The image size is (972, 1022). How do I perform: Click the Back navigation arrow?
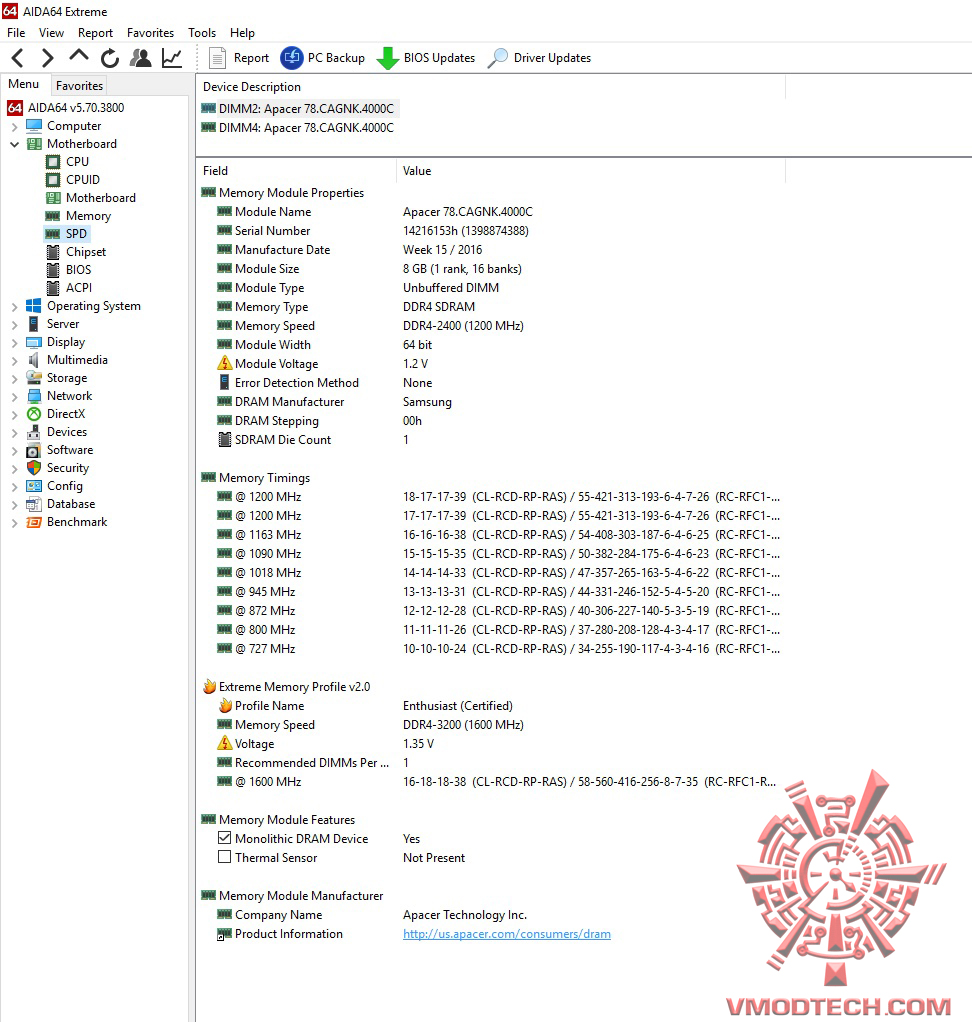coord(18,58)
